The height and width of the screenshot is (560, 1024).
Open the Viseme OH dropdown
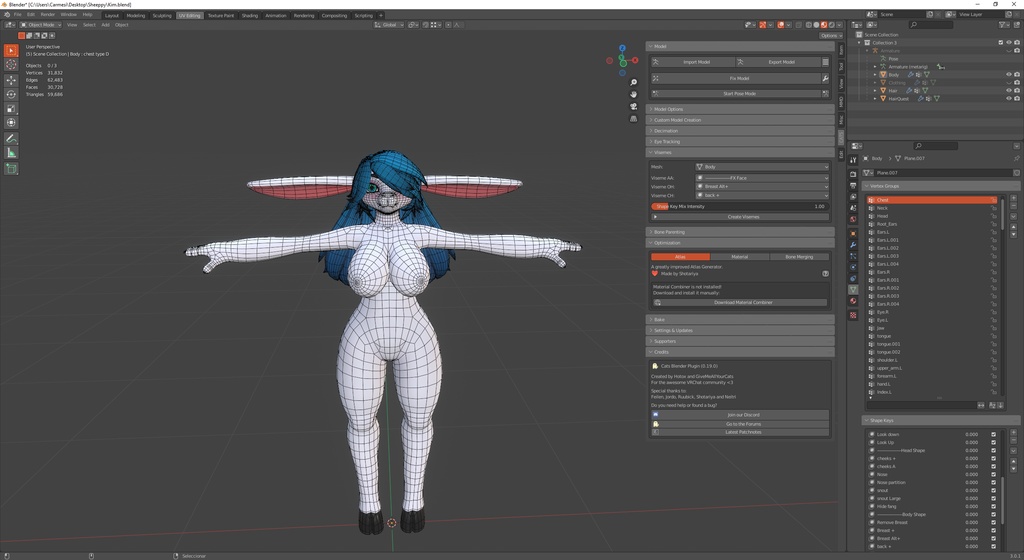(762, 187)
